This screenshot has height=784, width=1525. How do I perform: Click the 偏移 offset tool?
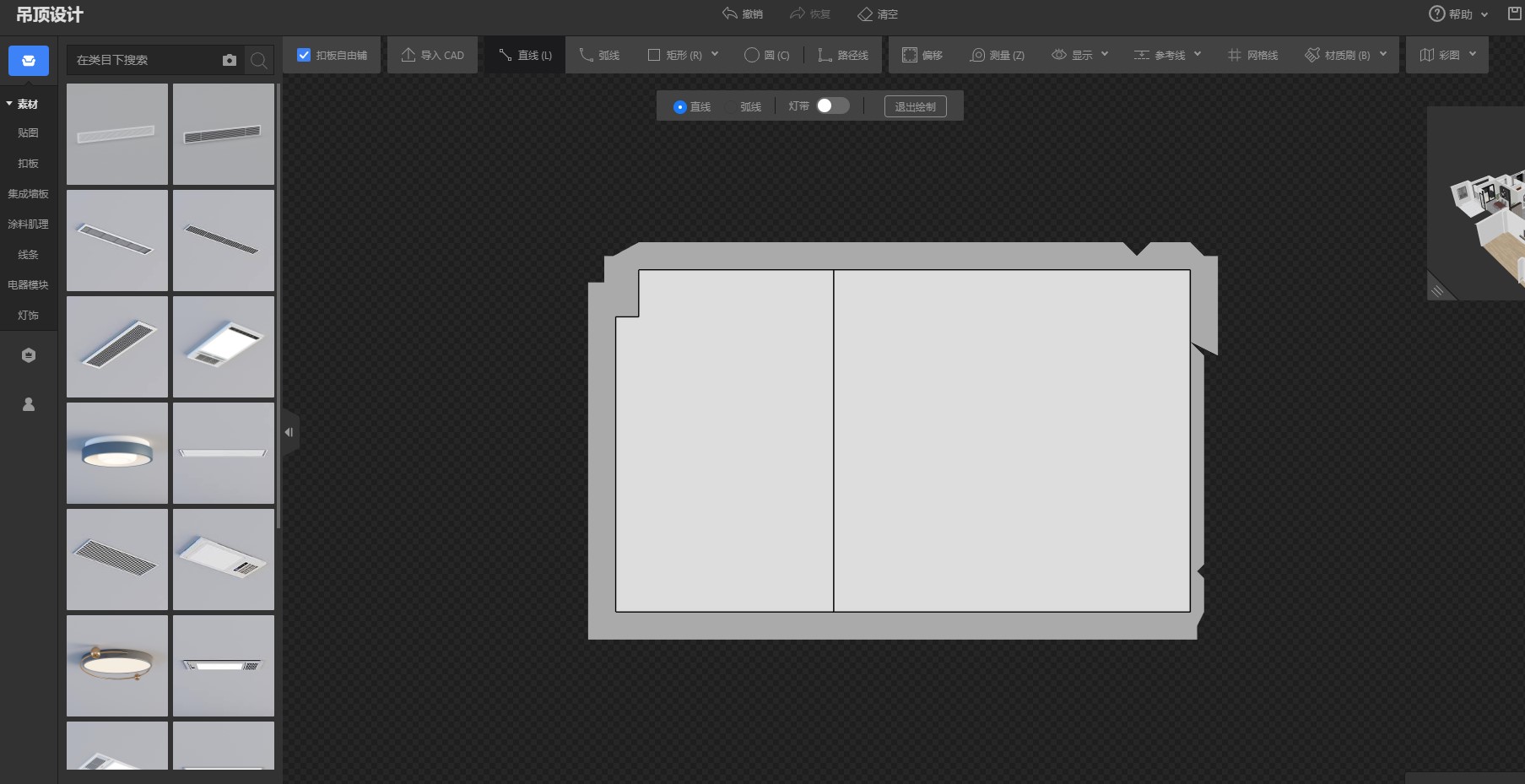click(922, 55)
